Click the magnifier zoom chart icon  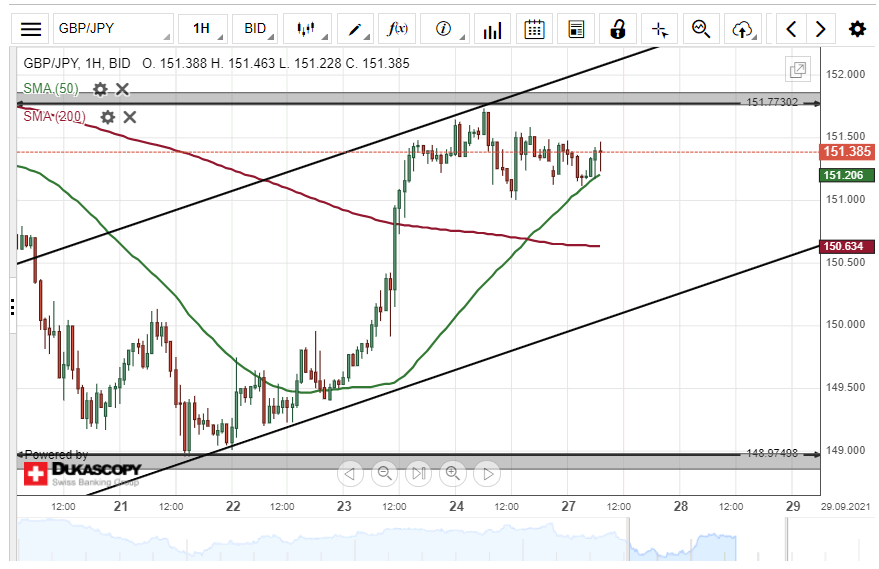click(701, 29)
